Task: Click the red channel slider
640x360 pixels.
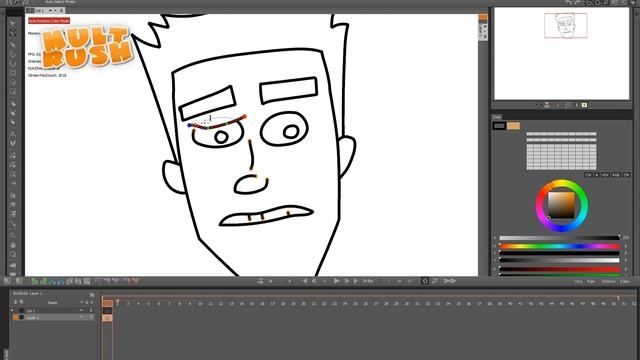Action: pyautogui.click(x=560, y=269)
